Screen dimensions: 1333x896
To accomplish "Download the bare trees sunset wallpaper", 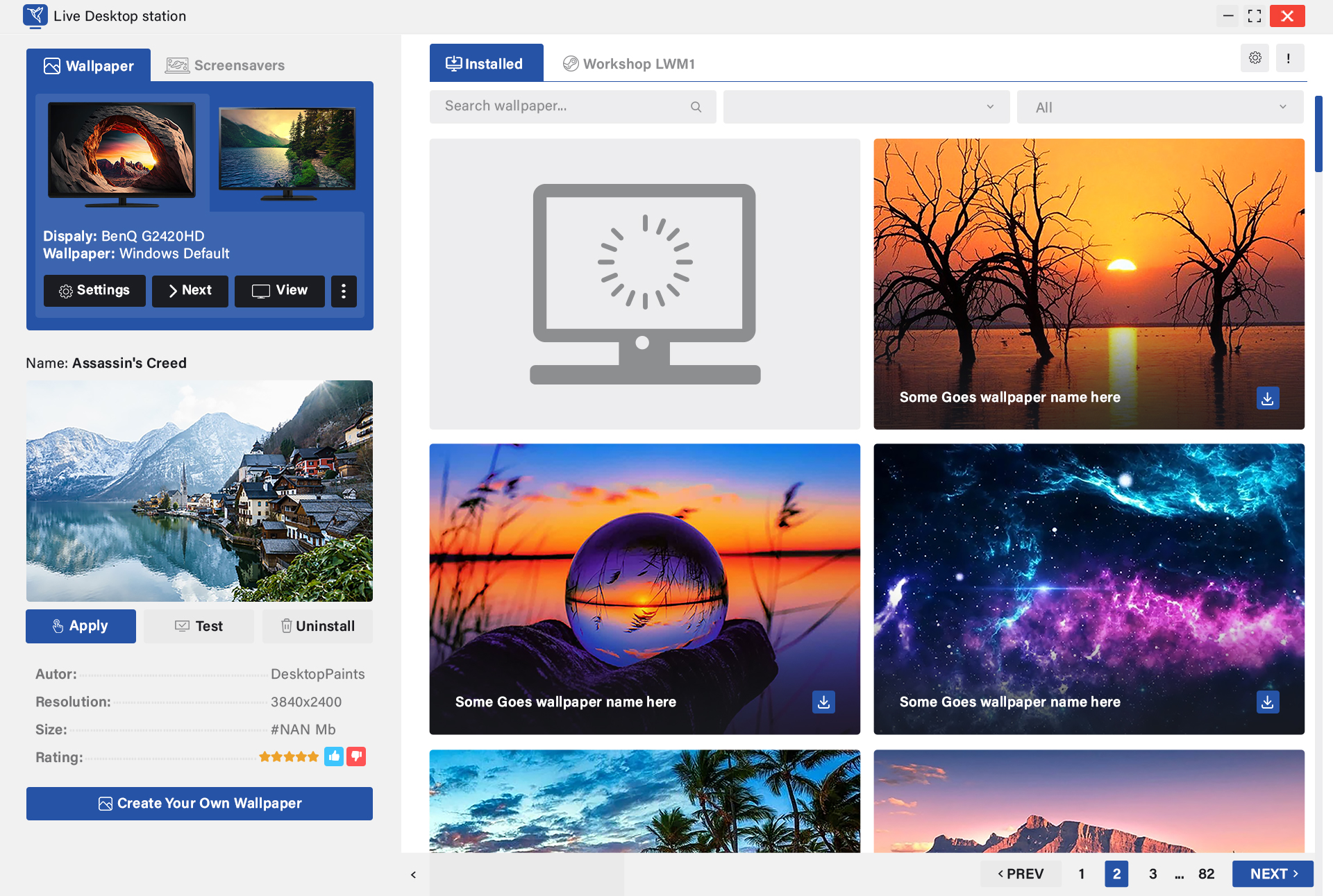I will pos(1267,398).
